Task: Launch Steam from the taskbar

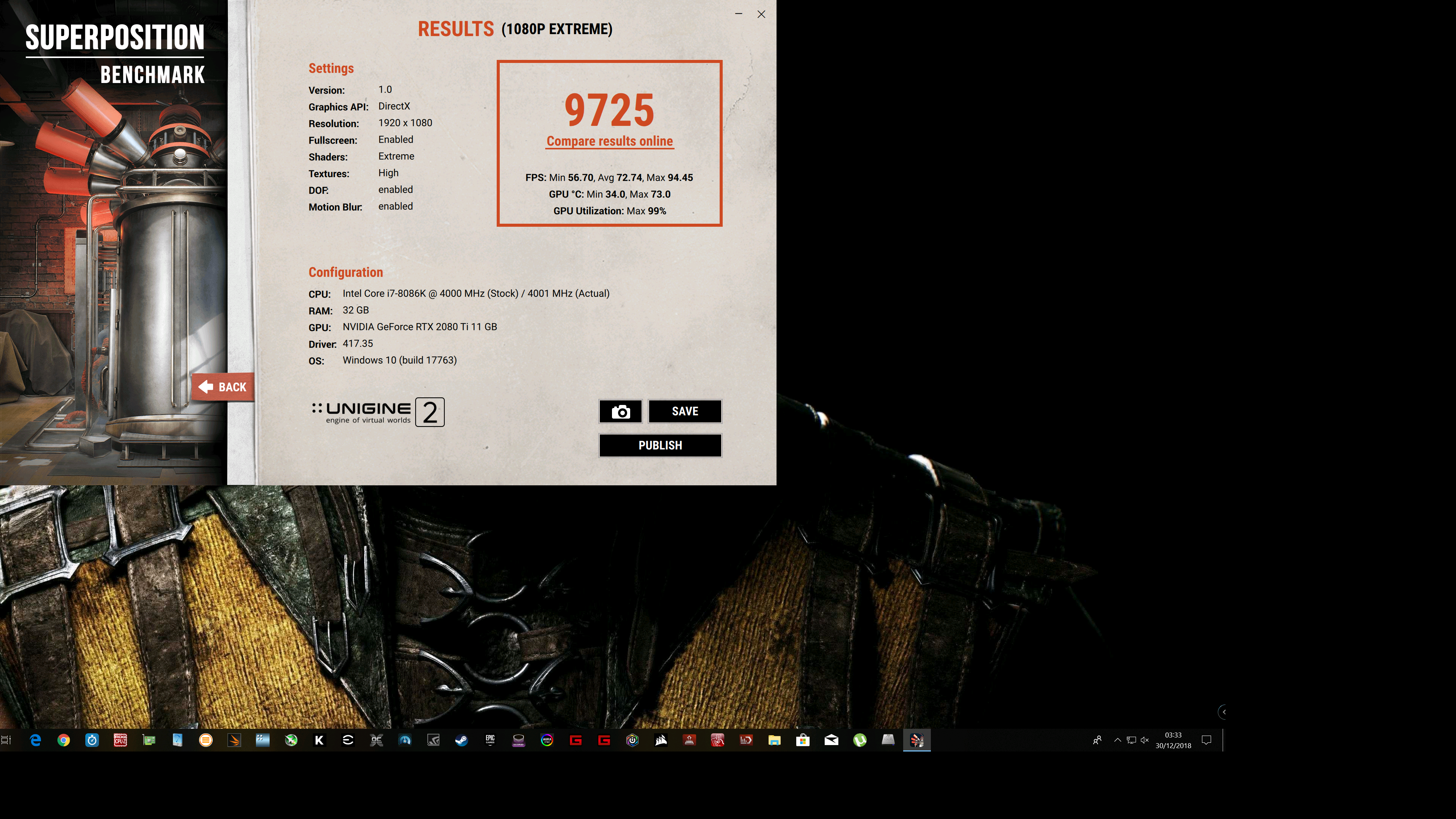Action: 461,741
